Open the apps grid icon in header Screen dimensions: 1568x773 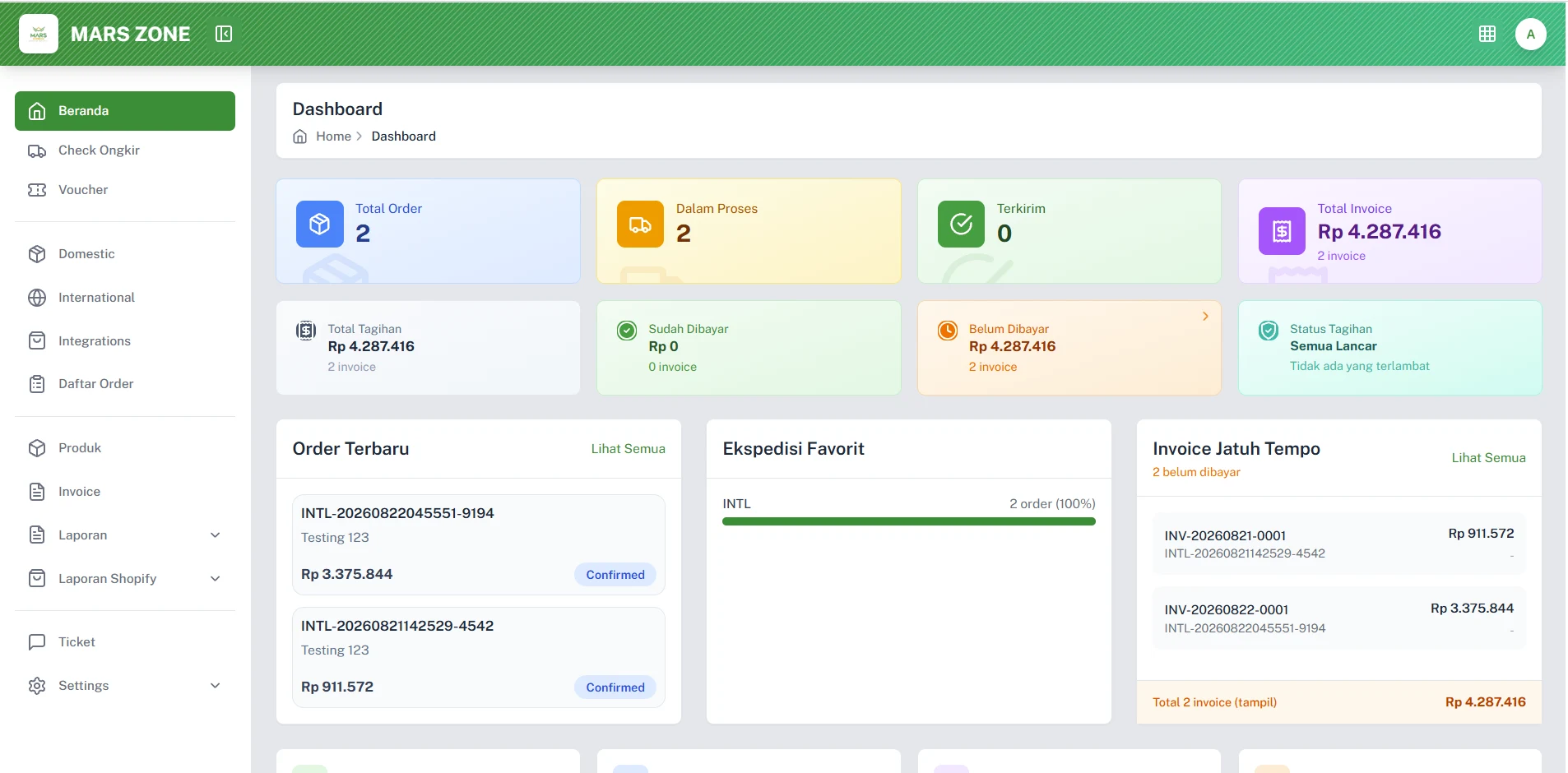(x=1487, y=34)
